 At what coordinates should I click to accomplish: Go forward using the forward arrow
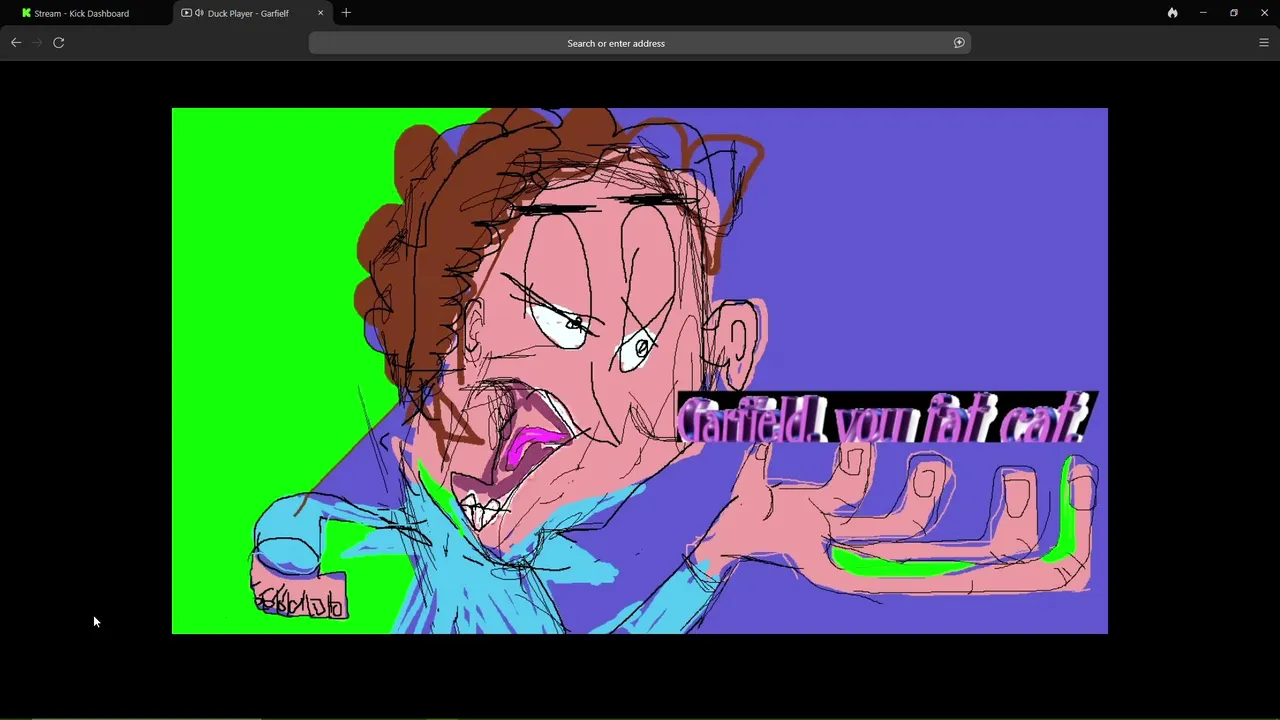[x=37, y=43]
